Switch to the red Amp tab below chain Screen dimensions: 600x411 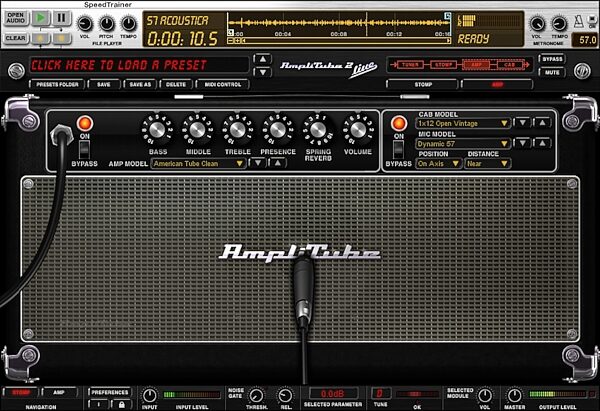(x=497, y=84)
